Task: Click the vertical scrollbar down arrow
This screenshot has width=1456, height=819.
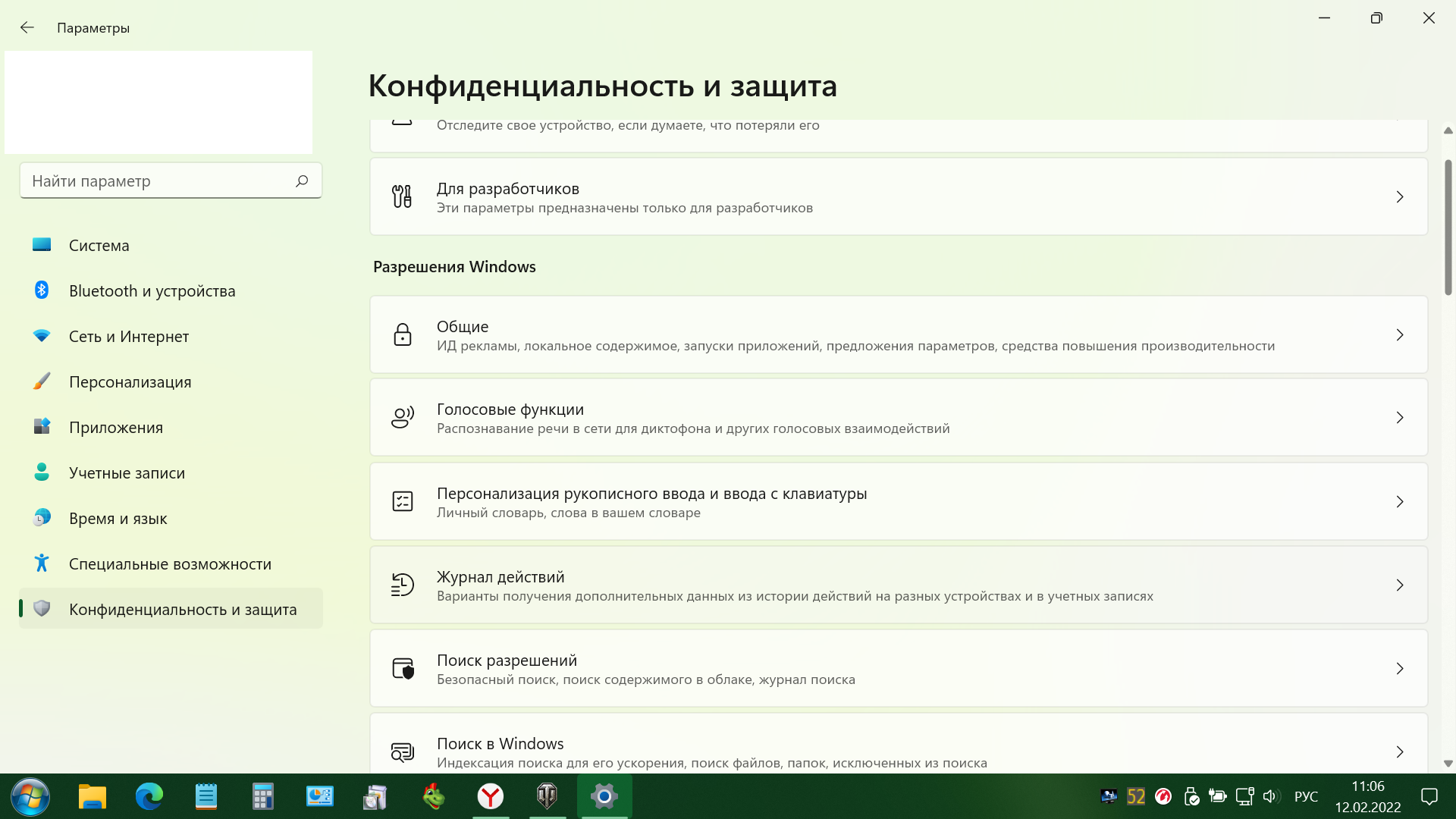Action: point(1448,764)
